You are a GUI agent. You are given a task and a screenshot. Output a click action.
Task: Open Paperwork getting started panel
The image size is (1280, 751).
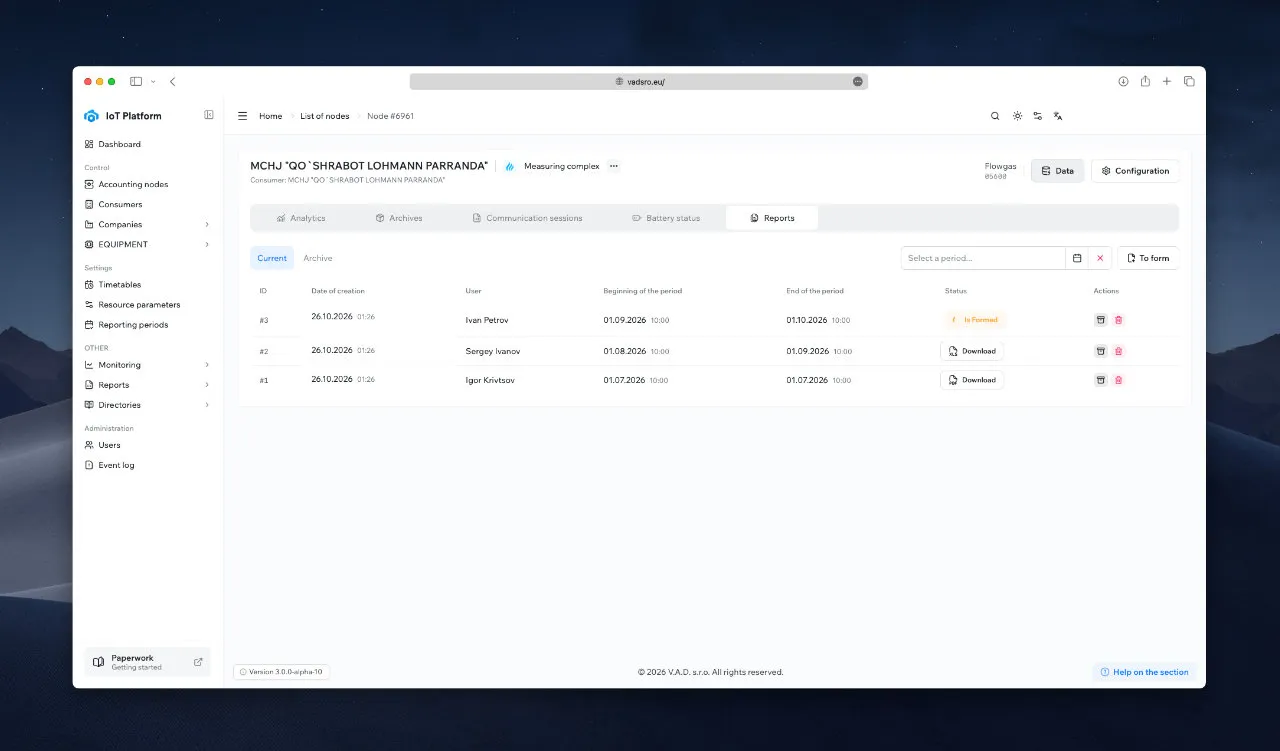[x=146, y=661]
